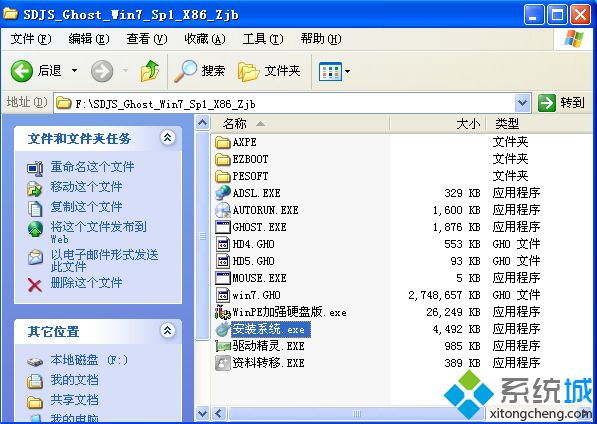Click the green Back arrow icon
The image size is (597, 424).
(21, 71)
